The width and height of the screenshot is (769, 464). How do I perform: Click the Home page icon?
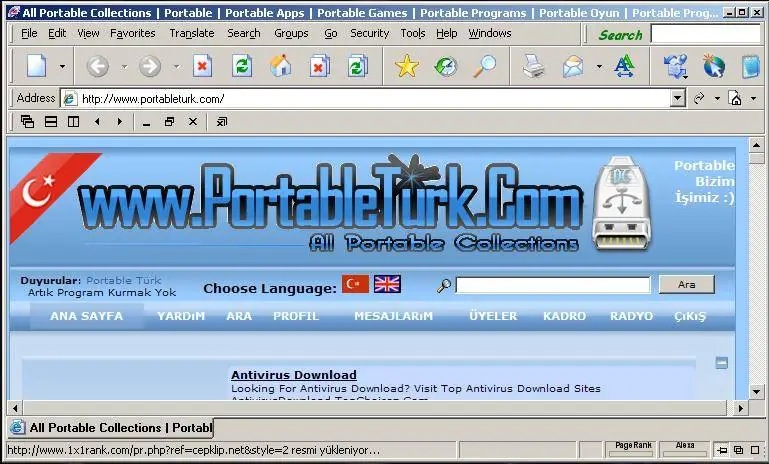[x=281, y=66]
